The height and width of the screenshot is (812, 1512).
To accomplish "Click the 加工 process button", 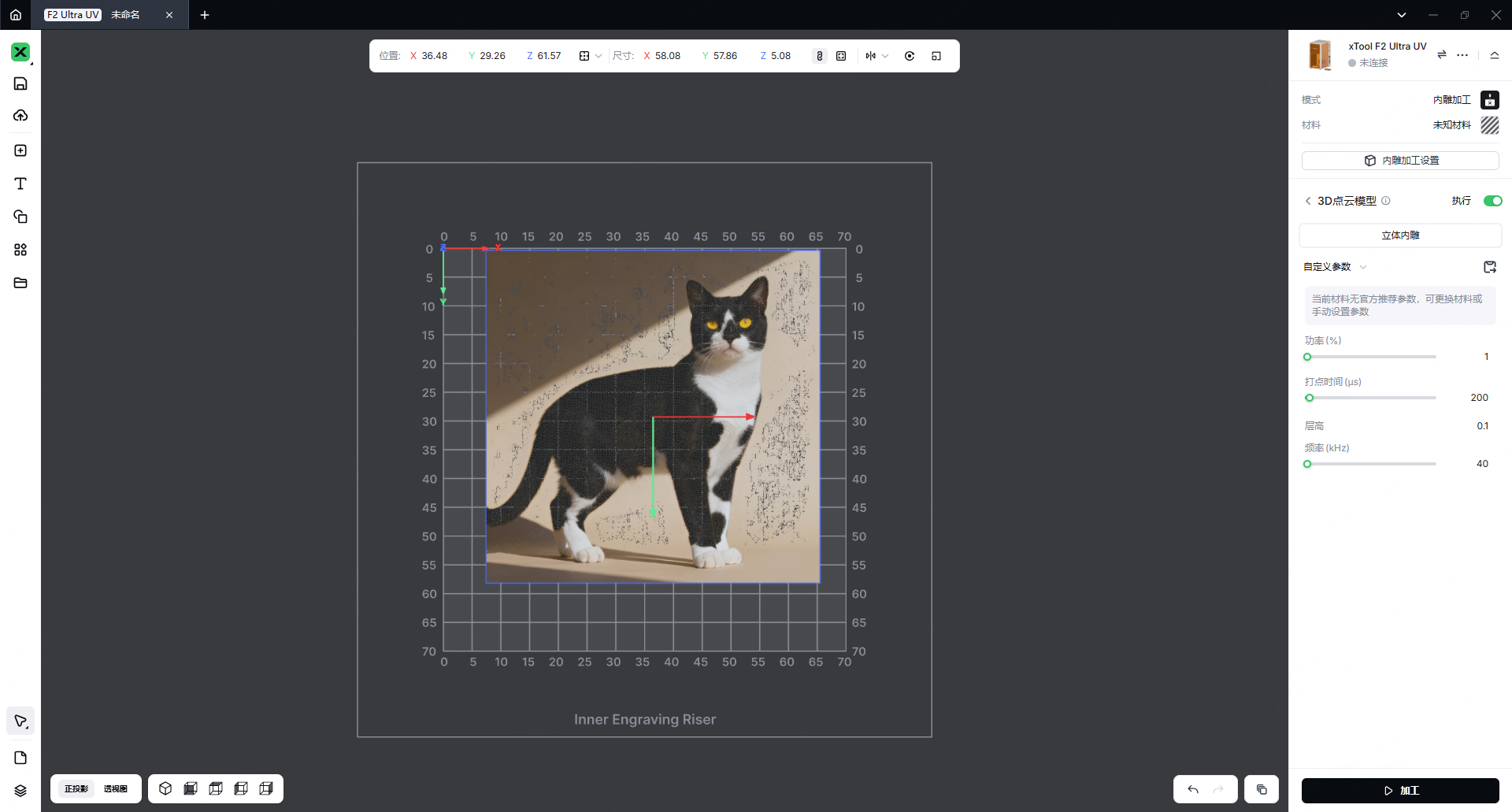I will pos(1399,790).
